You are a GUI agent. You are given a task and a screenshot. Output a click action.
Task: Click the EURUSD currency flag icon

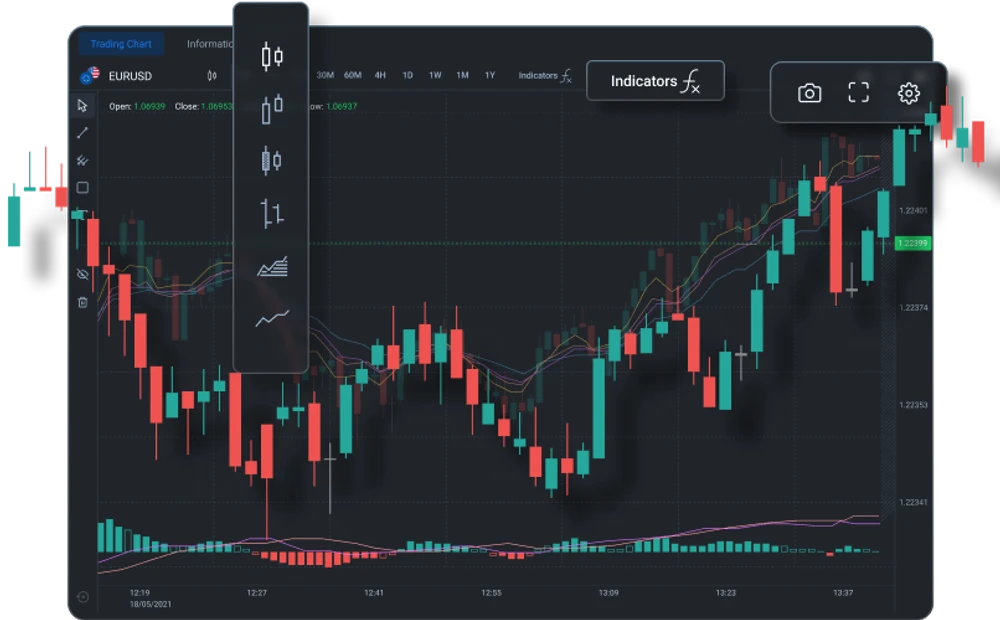pyautogui.click(x=90, y=75)
